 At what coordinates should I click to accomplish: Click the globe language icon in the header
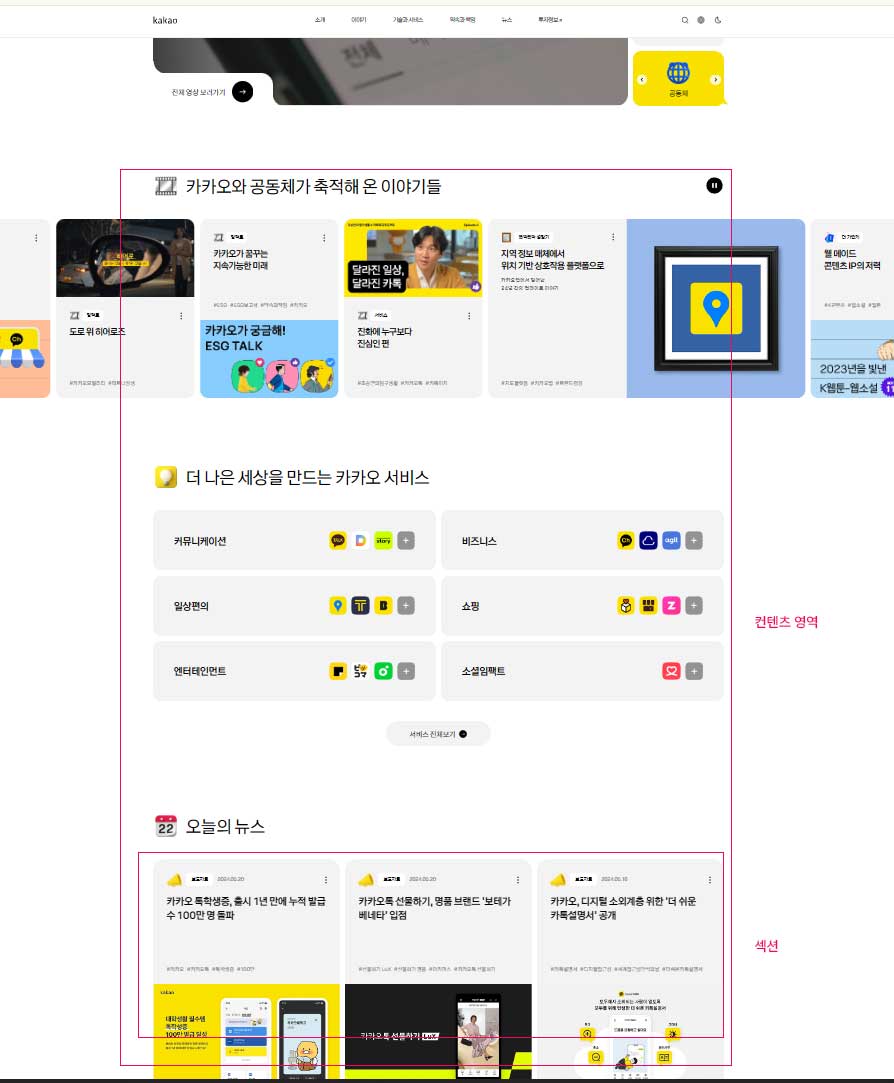pos(701,20)
